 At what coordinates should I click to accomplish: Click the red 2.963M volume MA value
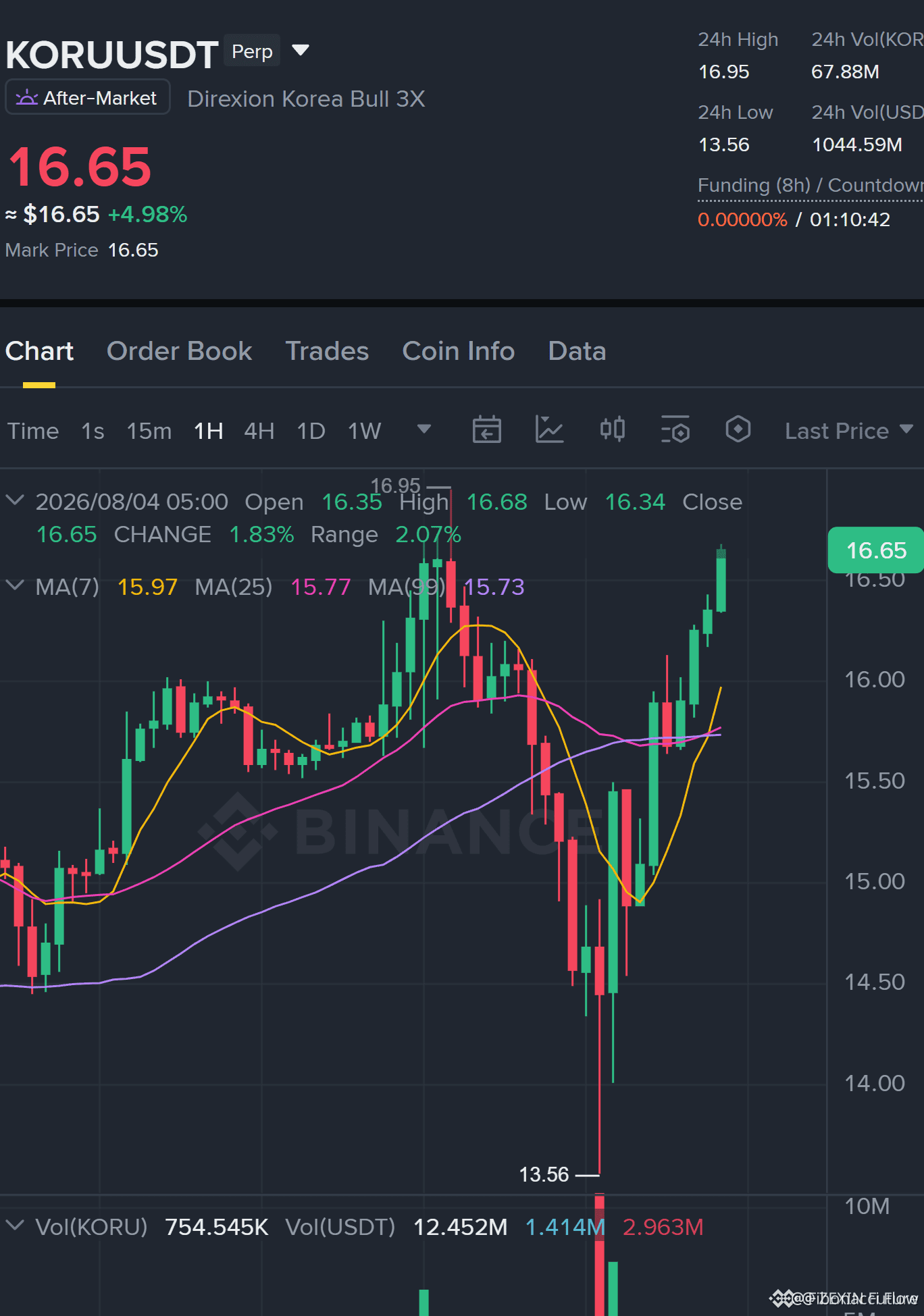(x=663, y=1227)
